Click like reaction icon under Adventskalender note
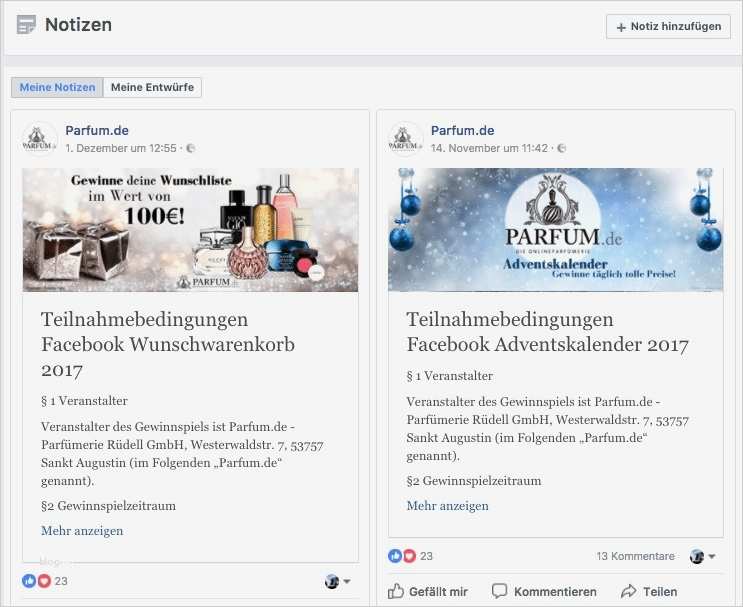 (395, 556)
